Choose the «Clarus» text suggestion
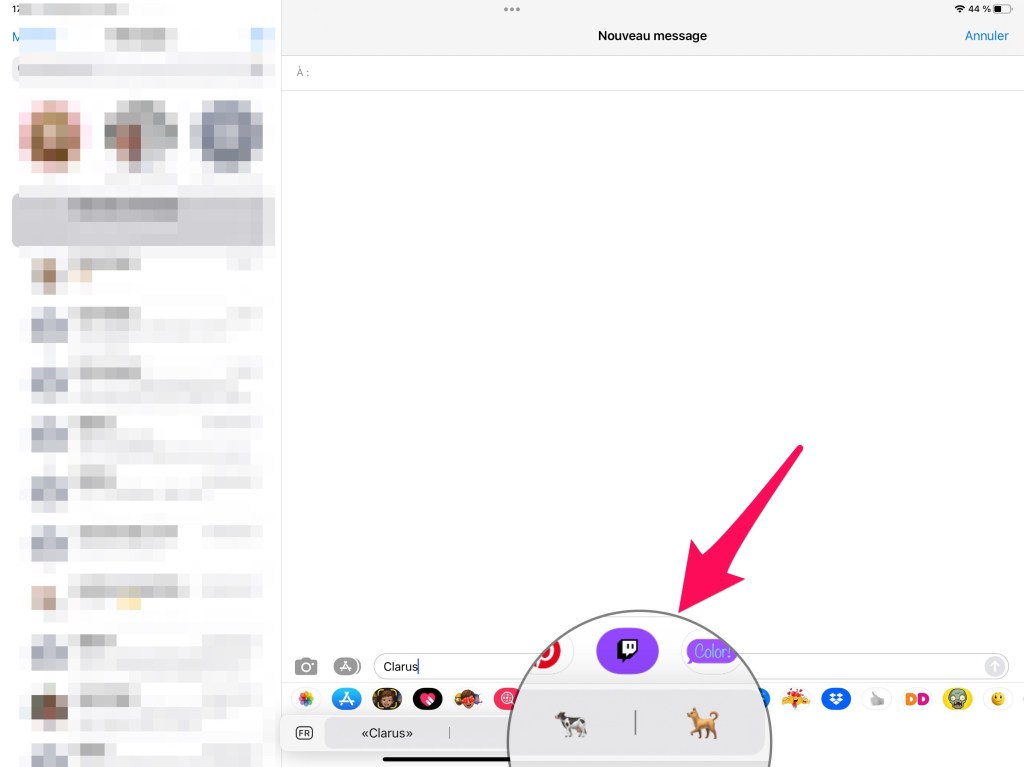The height and width of the screenshot is (767, 1024). [387, 733]
